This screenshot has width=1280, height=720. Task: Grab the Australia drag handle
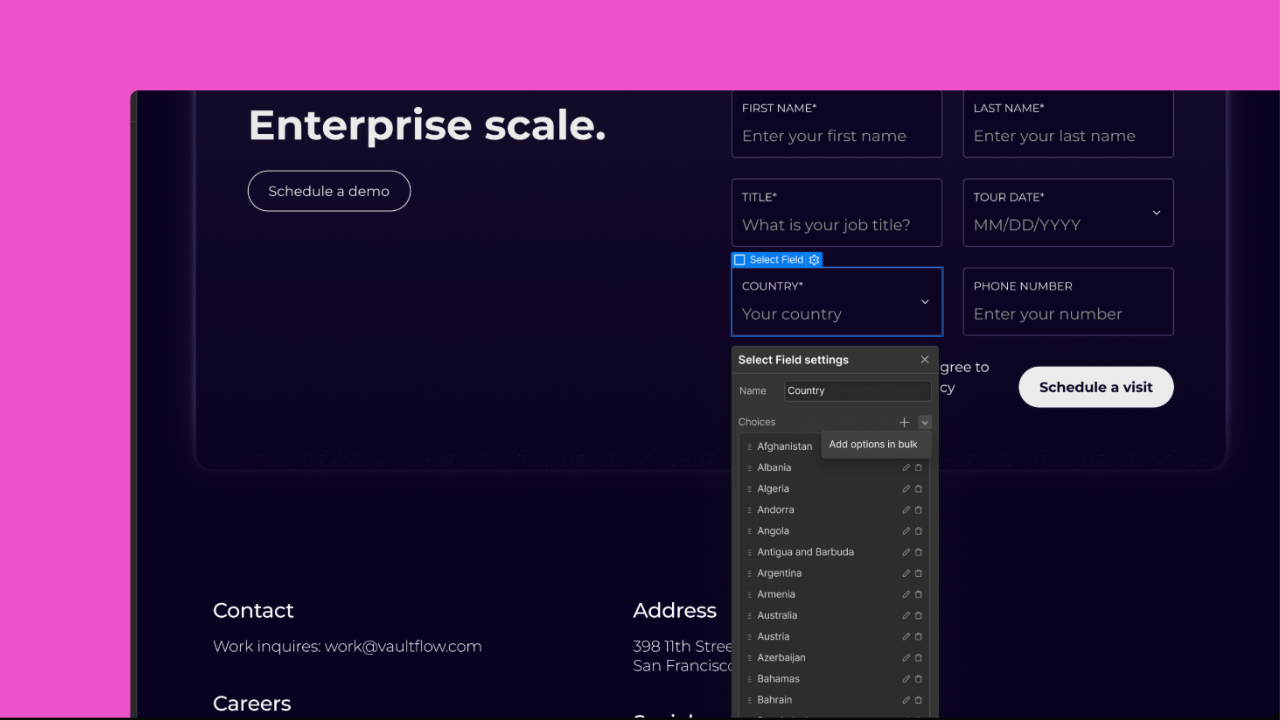[749, 616]
